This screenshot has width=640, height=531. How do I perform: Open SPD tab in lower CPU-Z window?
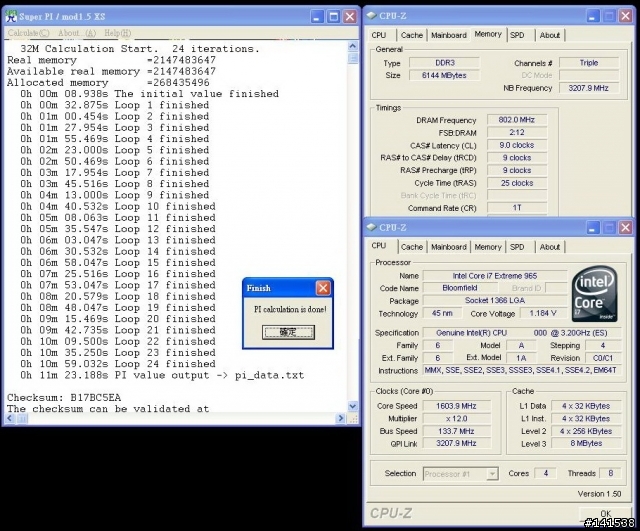pyautogui.click(x=517, y=247)
